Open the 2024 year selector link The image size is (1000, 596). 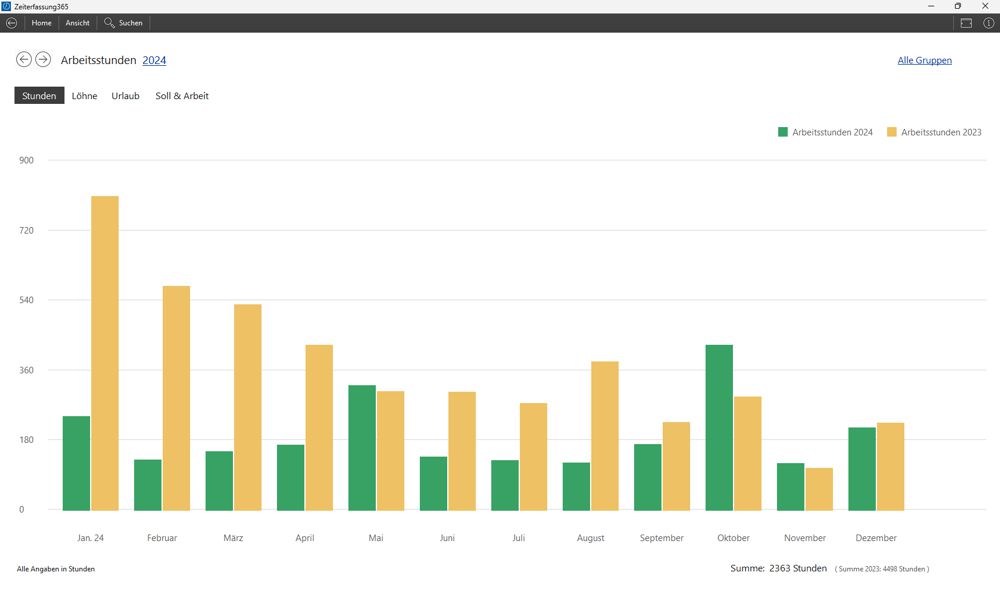pyautogui.click(x=154, y=60)
